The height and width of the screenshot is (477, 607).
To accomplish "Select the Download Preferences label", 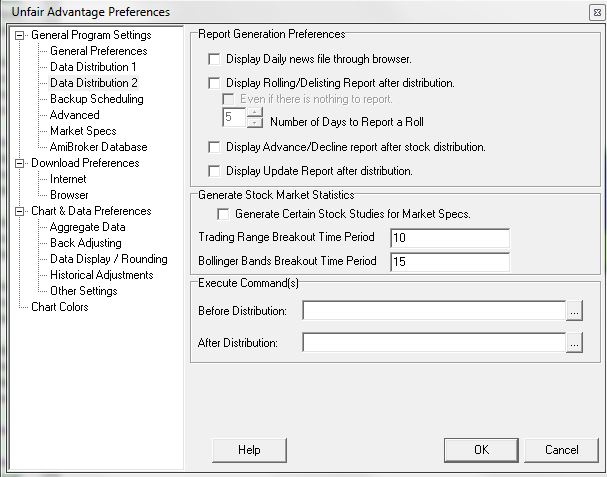I will pos(85,163).
